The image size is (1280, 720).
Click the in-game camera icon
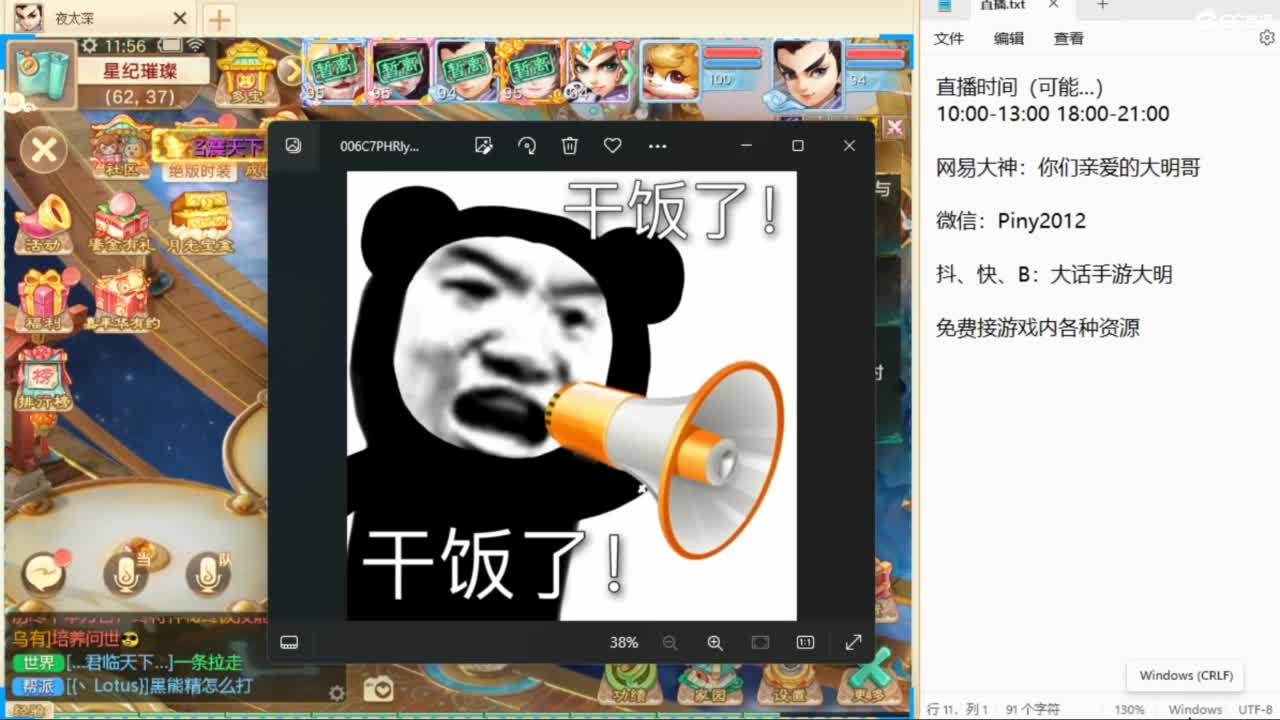click(x=379, y=689)
